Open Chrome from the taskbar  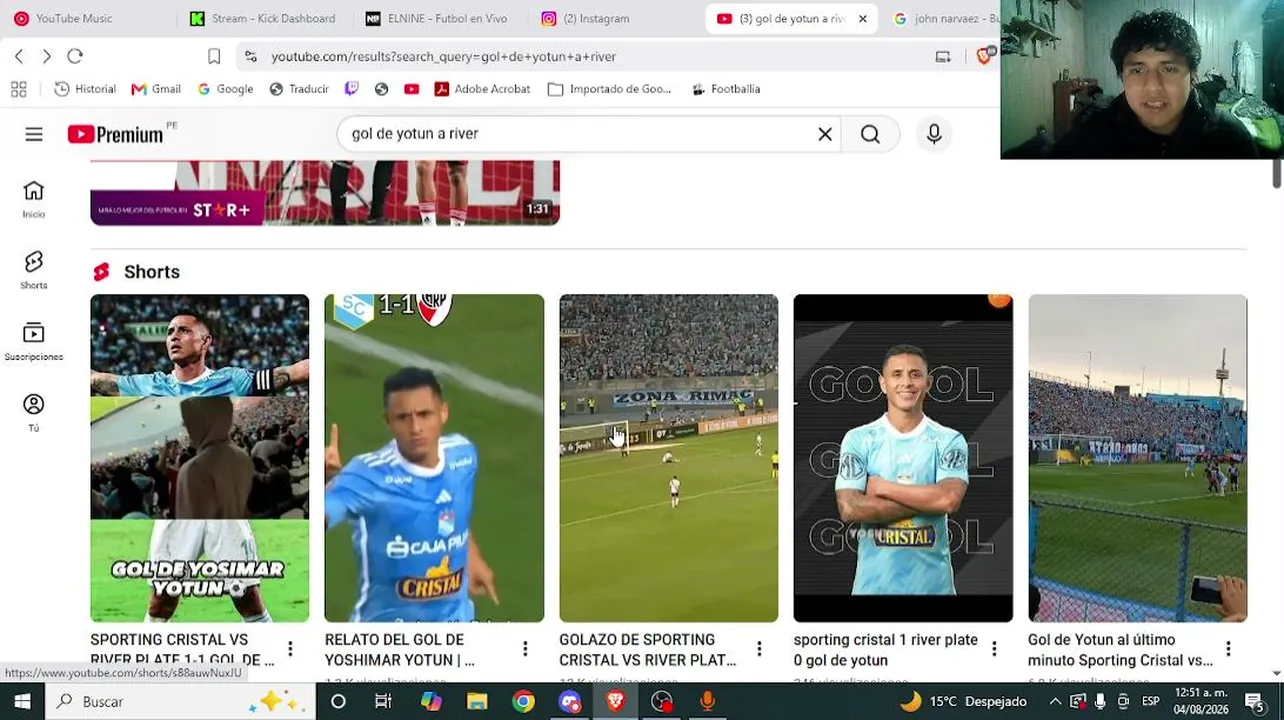tap(523, 702)
